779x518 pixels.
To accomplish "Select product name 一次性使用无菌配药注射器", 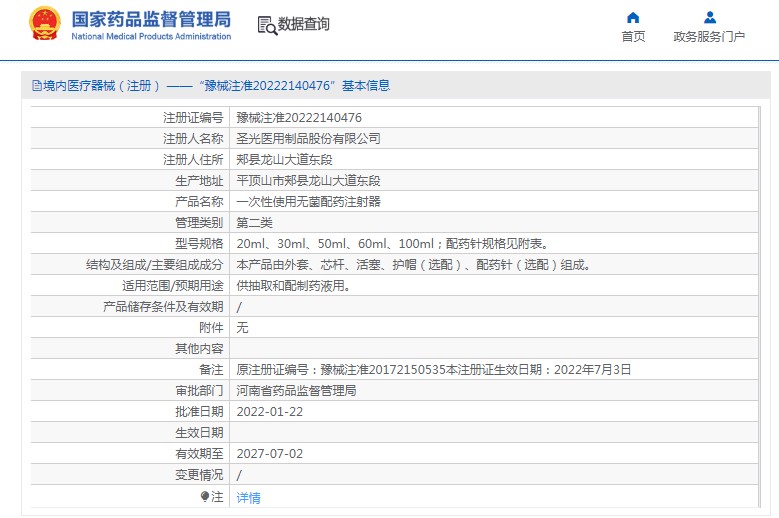I will (x=493, y=202).
